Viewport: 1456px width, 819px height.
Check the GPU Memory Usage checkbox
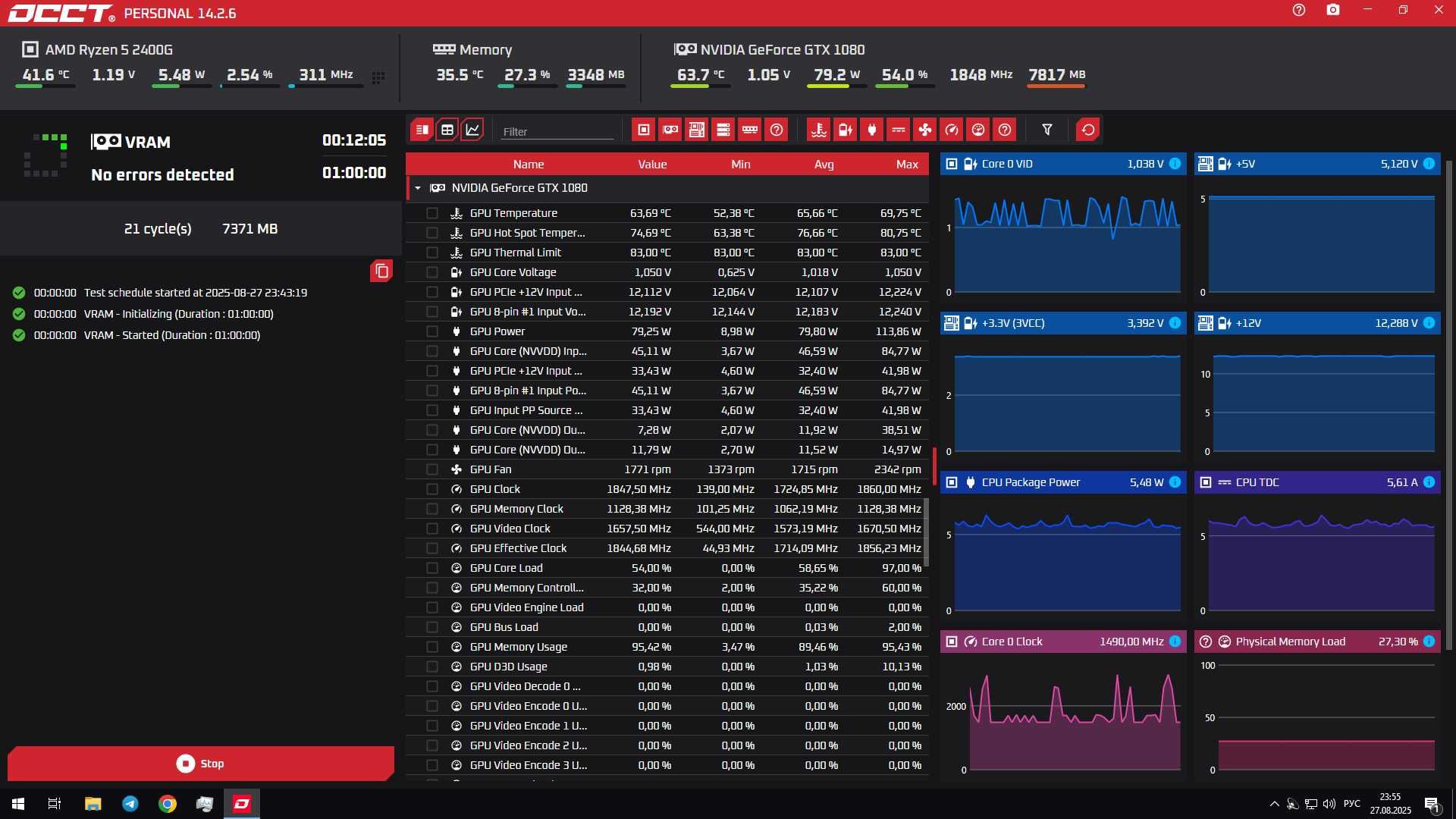click(x=432, y=647)
